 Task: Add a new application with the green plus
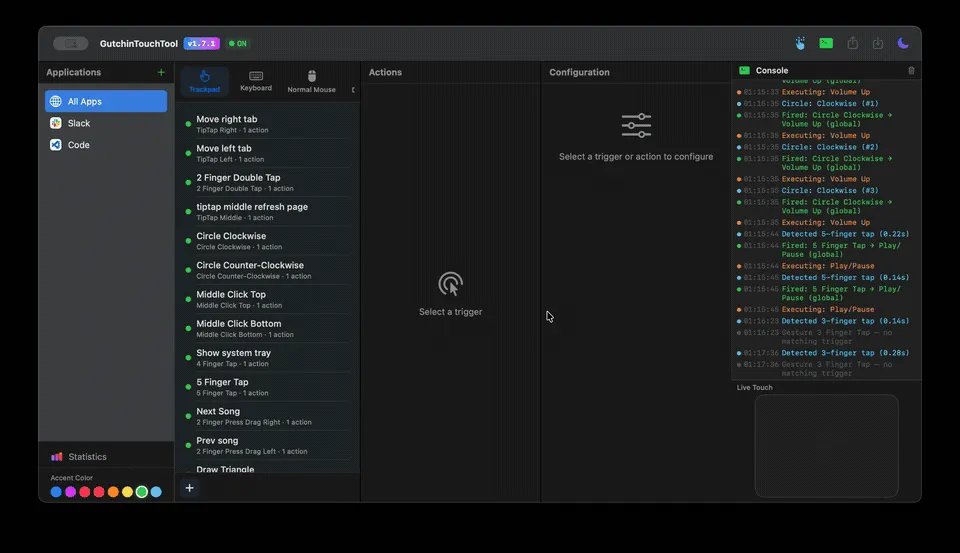(161, 72)
